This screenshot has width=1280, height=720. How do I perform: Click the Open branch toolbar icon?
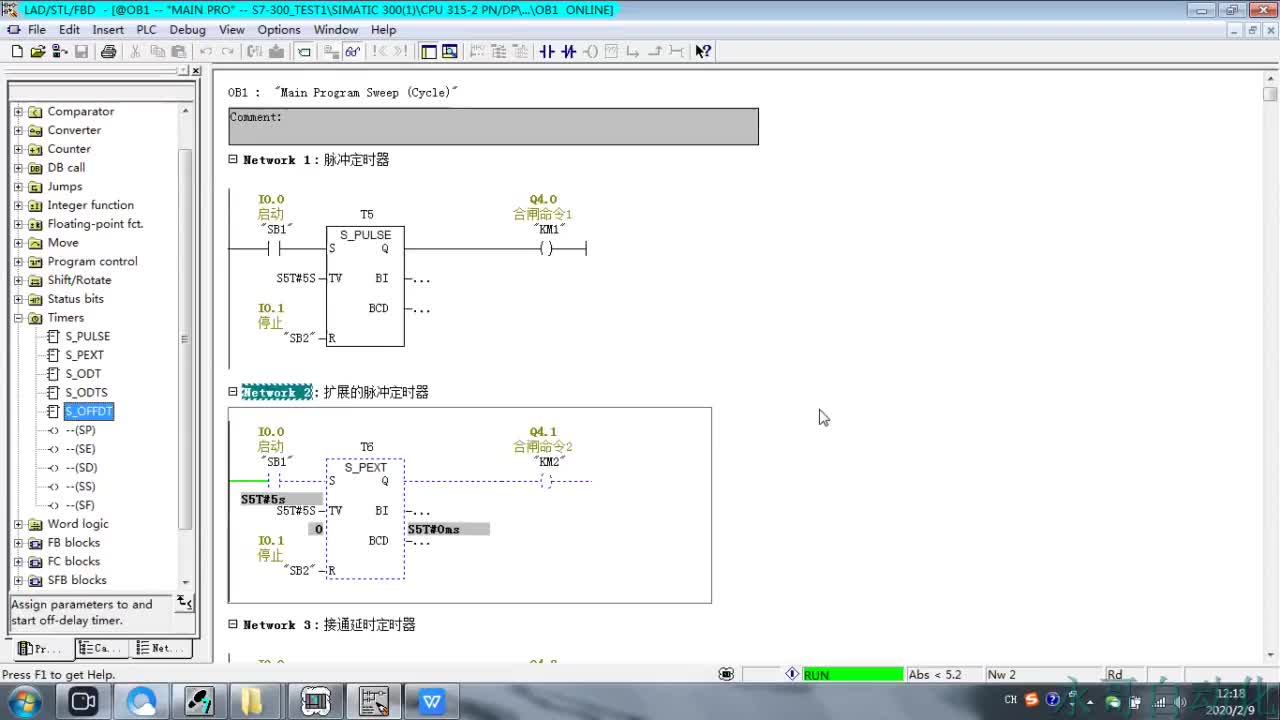633,51
